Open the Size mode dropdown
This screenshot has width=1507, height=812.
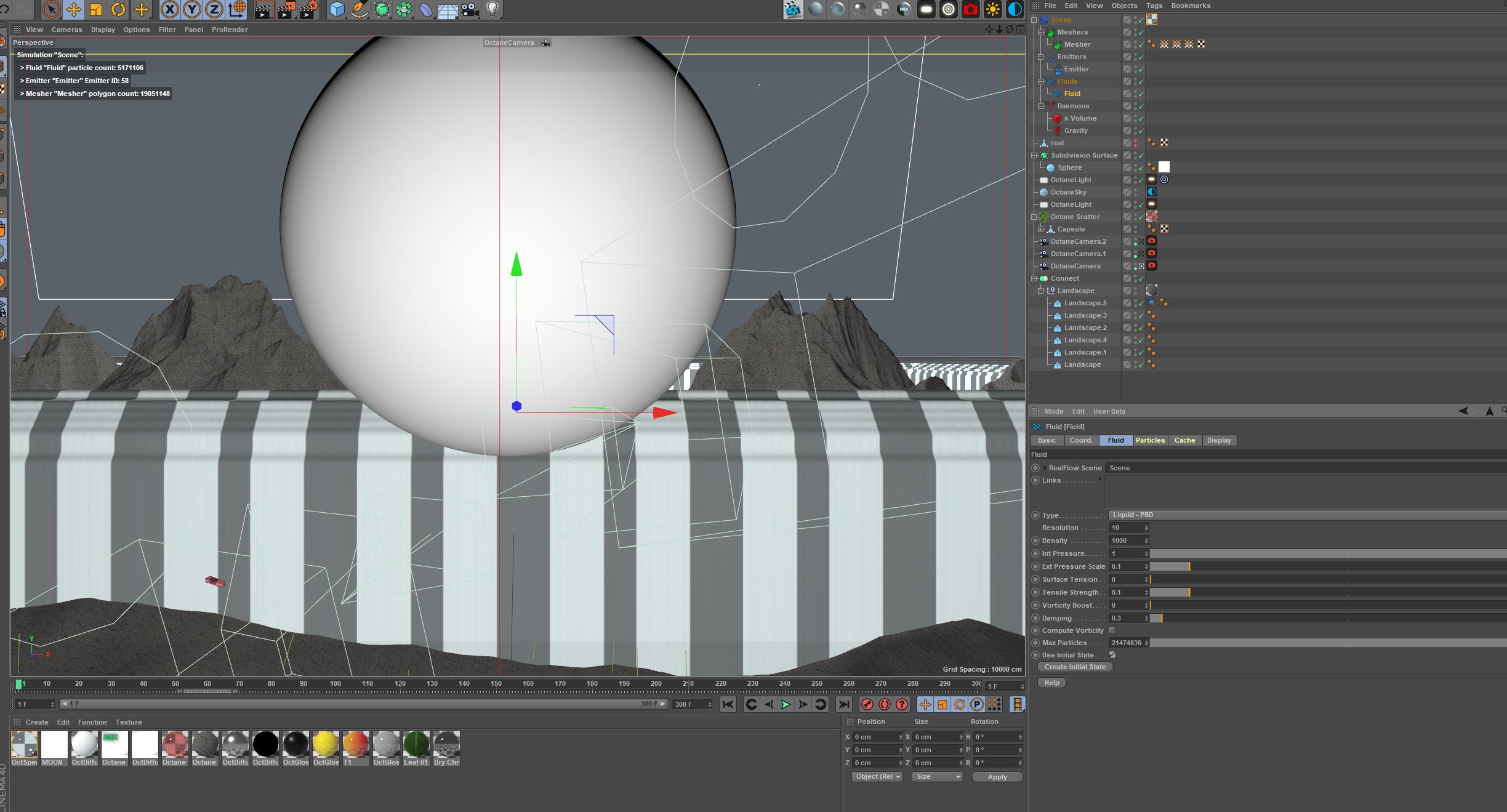point(938,777)
